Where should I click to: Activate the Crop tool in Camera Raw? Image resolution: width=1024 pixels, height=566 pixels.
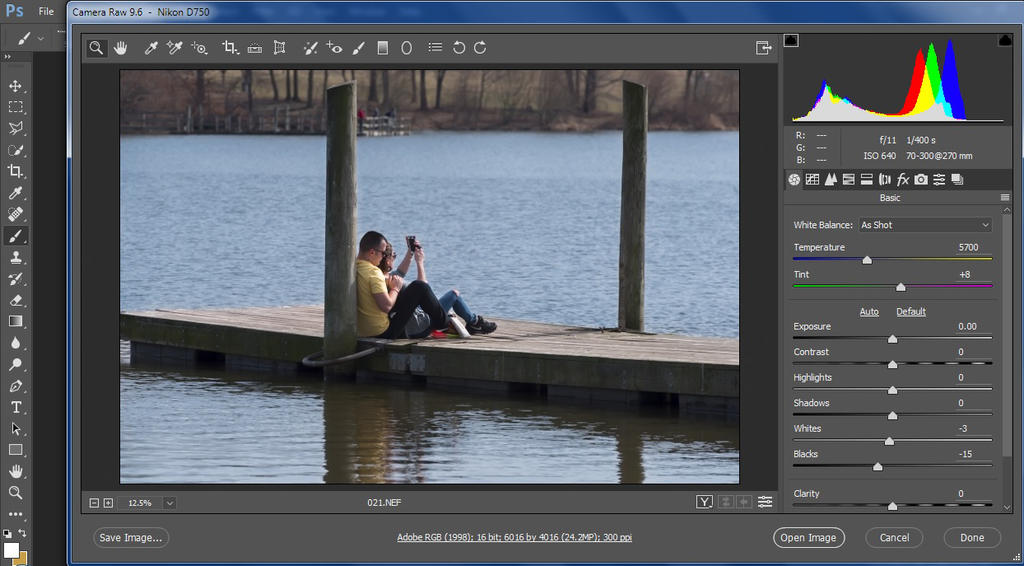[229, 48]
